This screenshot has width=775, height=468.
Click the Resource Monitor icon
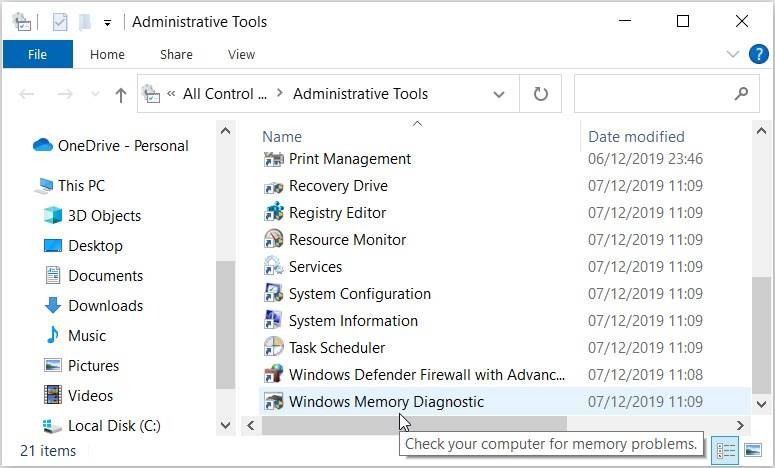click(273, 240)
